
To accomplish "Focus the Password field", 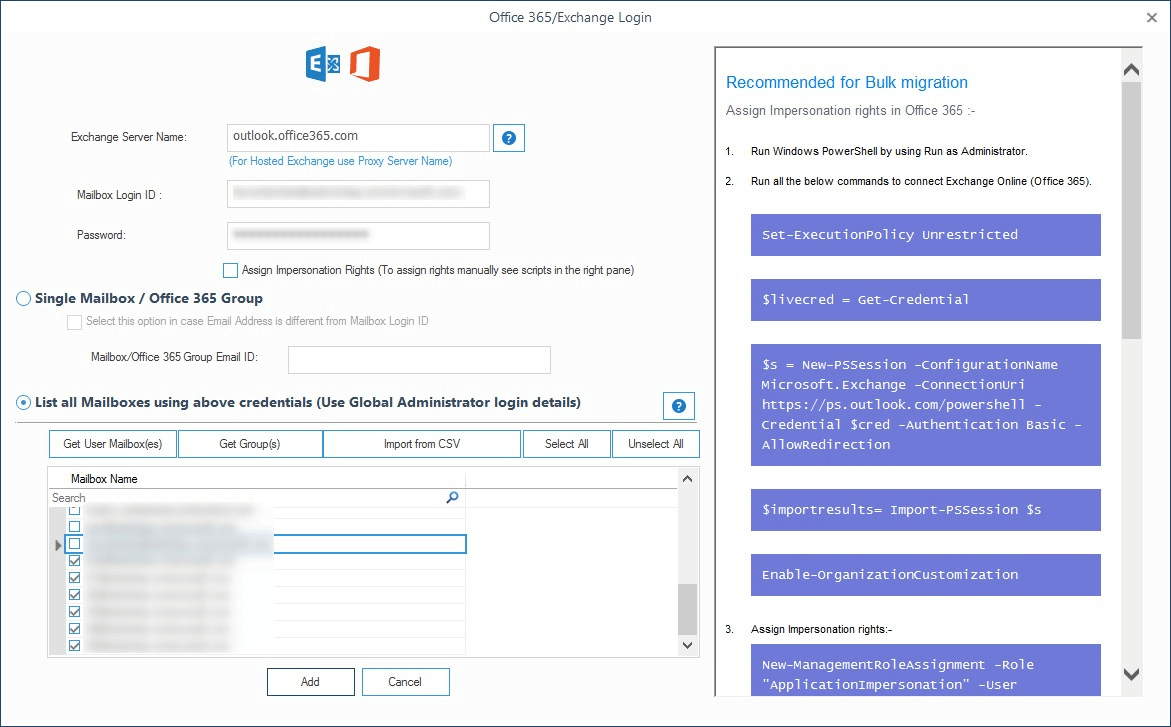I will coord(358,235).
